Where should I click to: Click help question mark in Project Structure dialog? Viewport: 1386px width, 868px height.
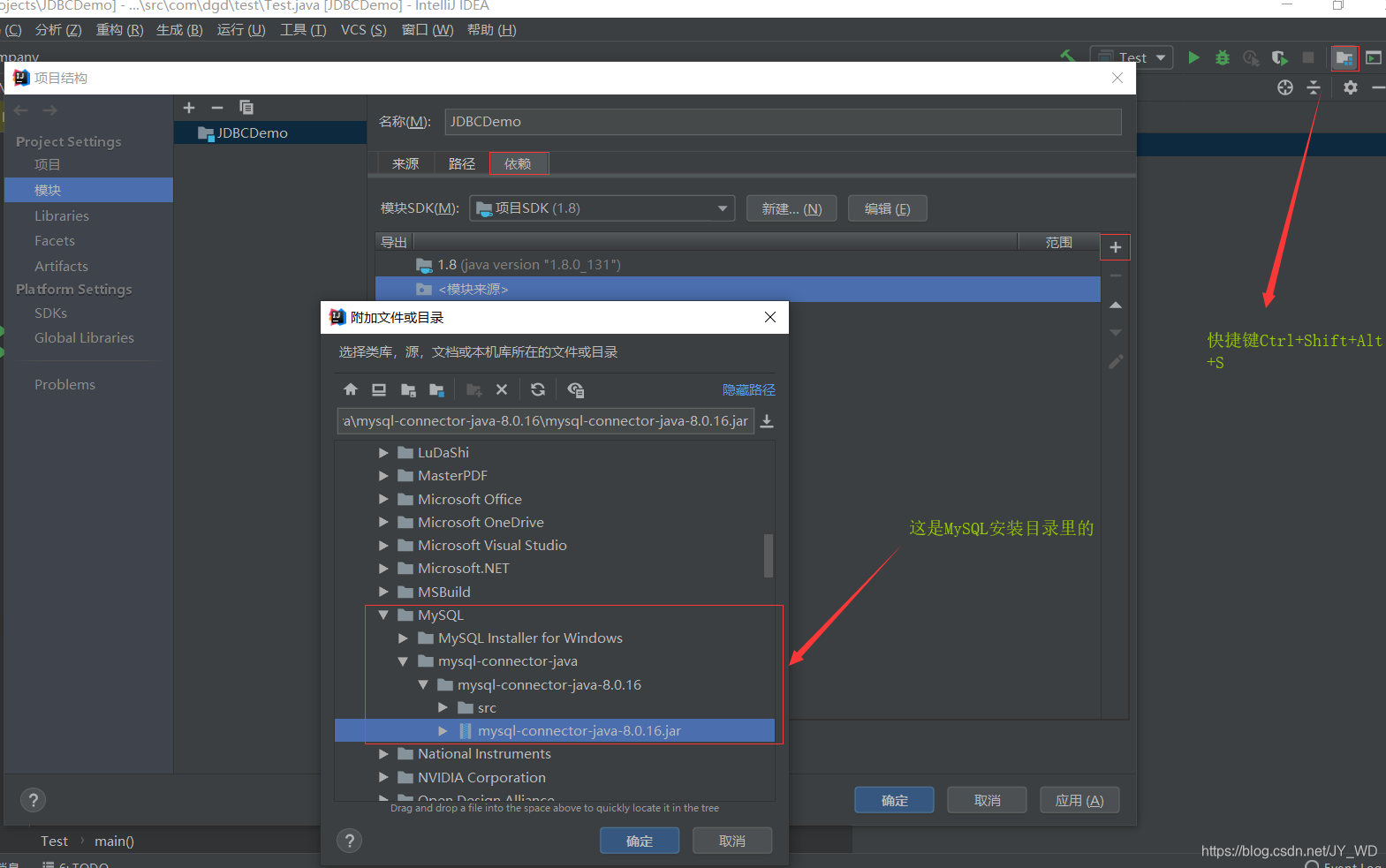[33, 800]
